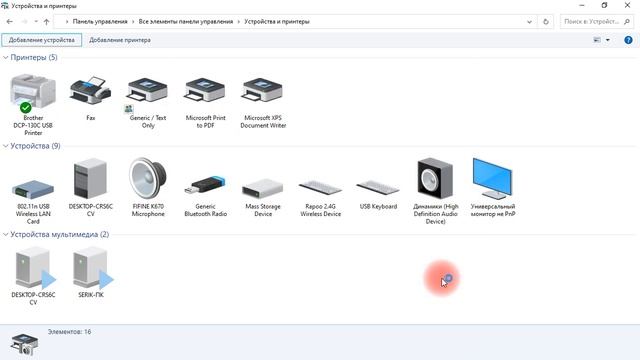Go back with the left arrow
The image size is (640, 360).
click(x=10, y=22)
